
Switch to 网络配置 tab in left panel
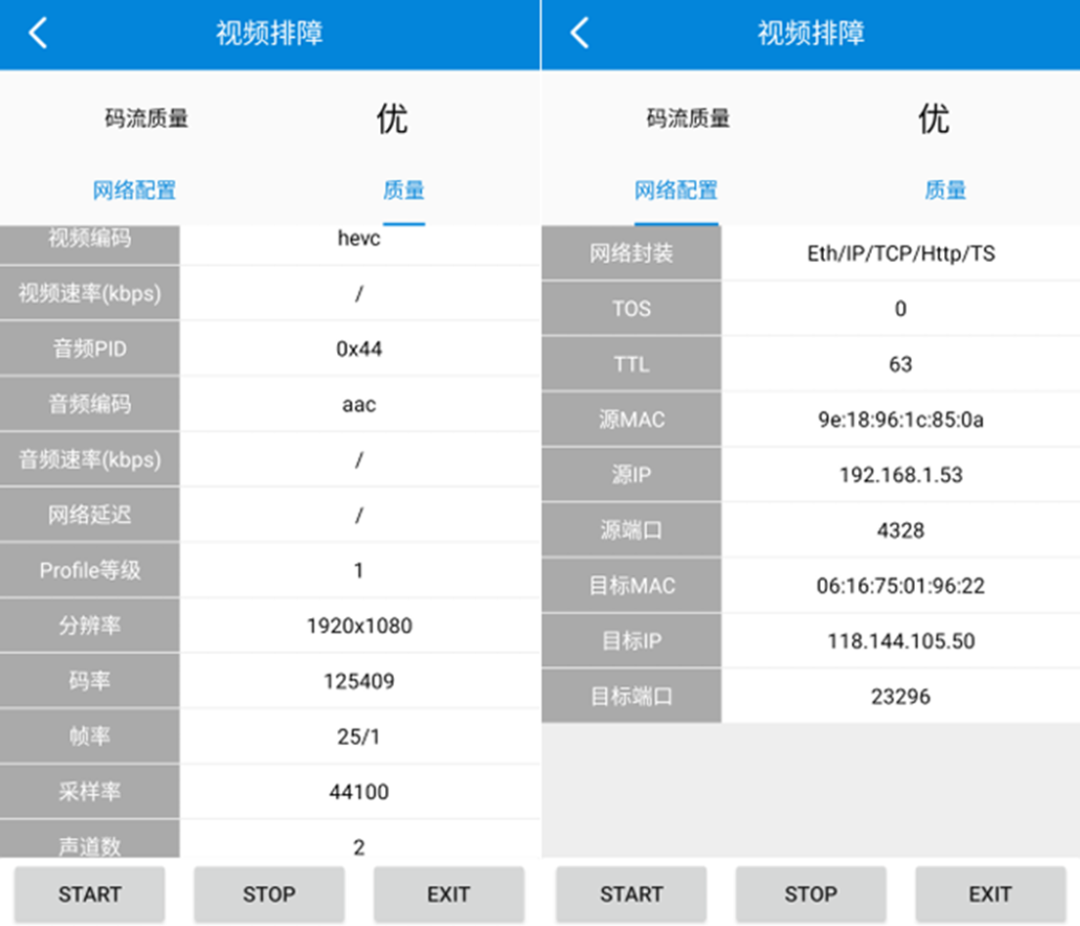pyautogui.click(x=134, y=190)
